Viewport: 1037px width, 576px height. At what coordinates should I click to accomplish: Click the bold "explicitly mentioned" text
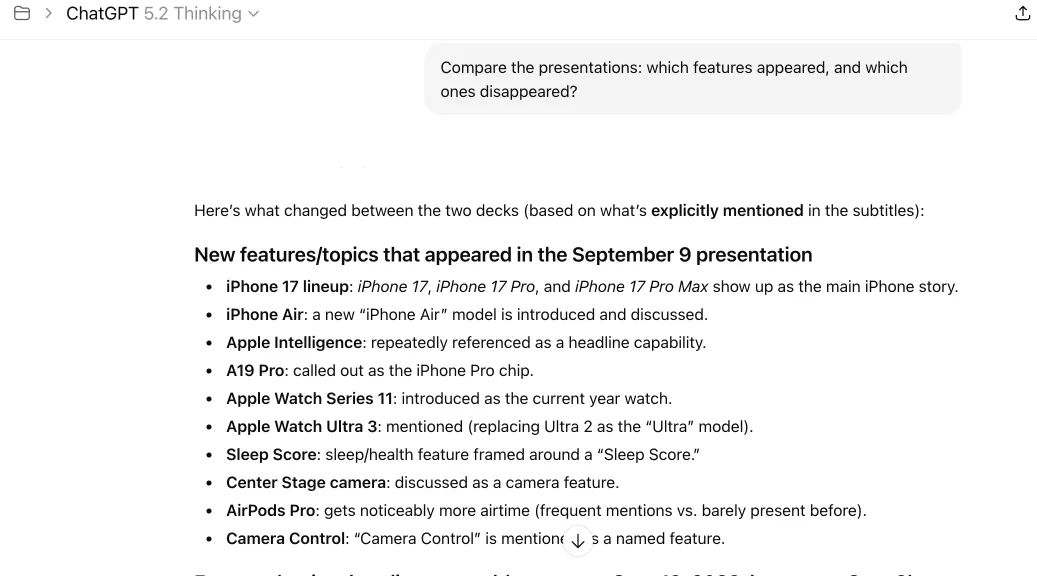tap(727, 211)
